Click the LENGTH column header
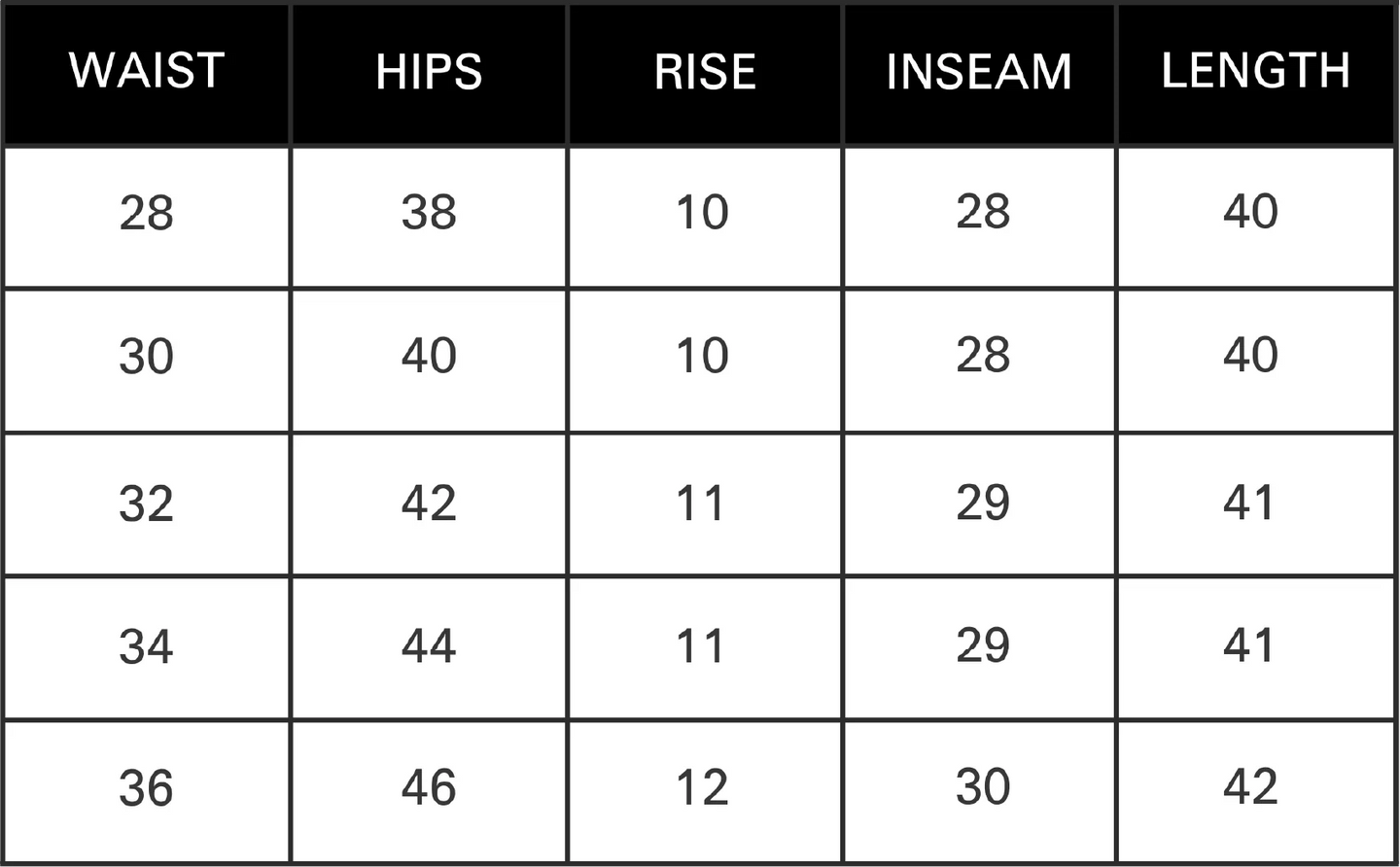This screenshot has width=1400, height=867. click(x=1255, y=71)
